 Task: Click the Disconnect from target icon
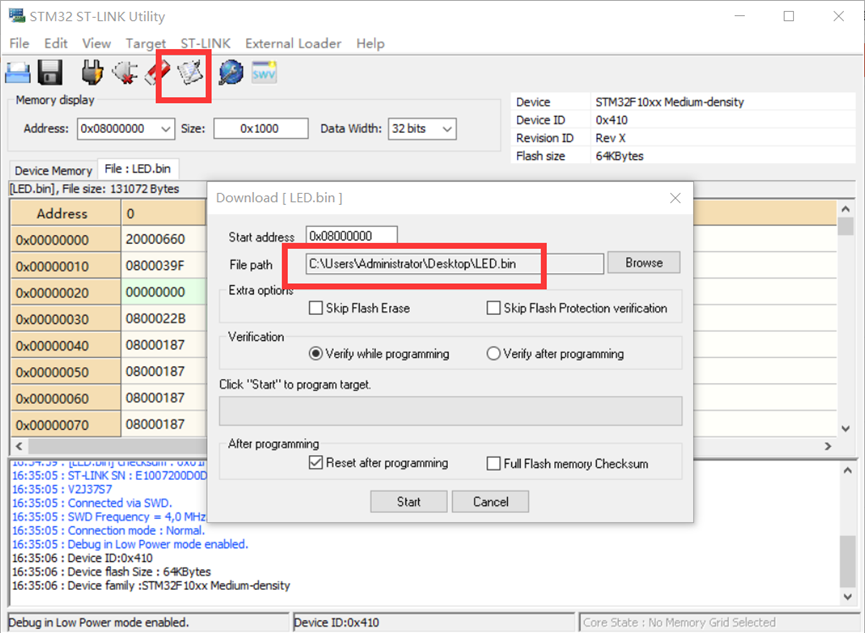point(125,72)
